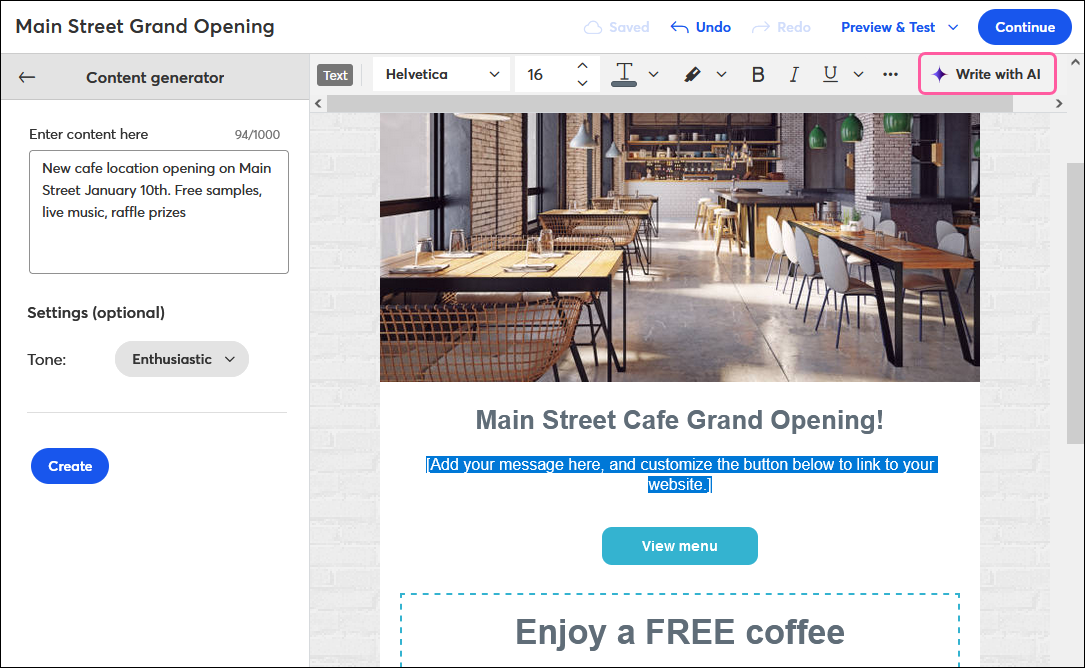
Task: Click the scroll up arrow at top right
Action: (1075, 62)
